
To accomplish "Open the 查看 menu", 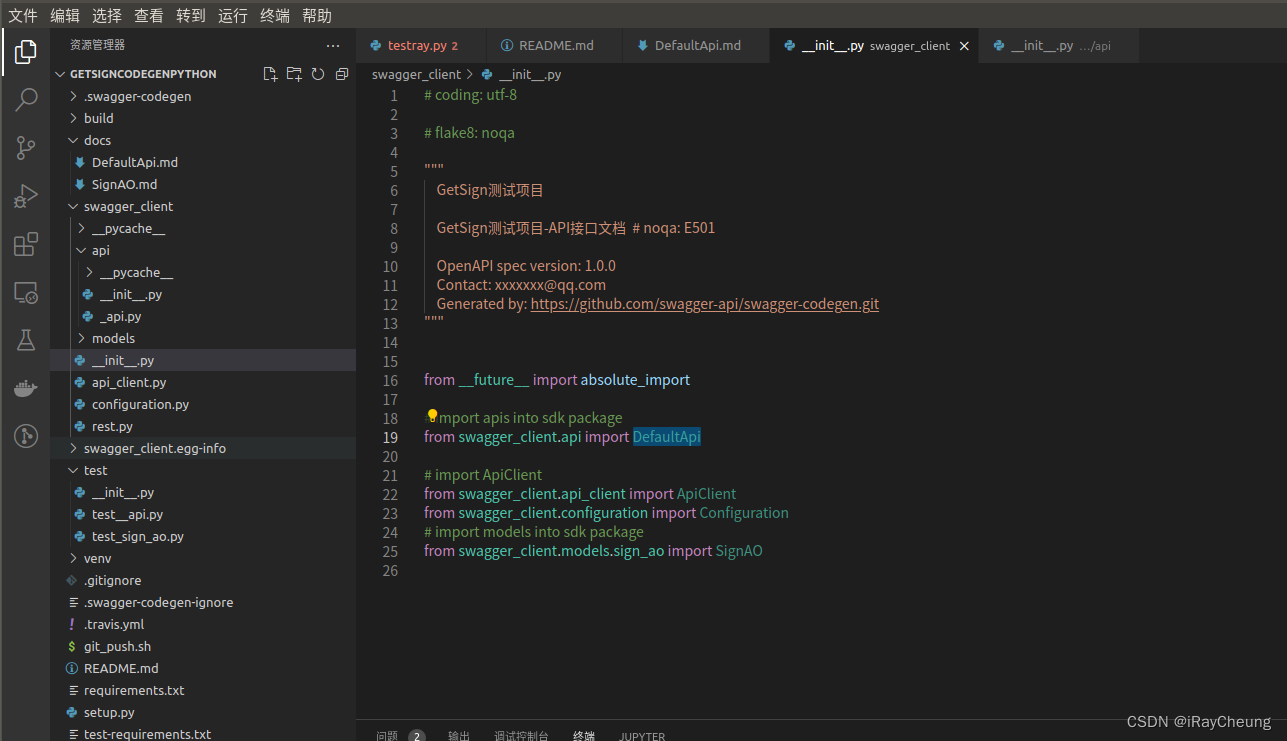I will pyautogui.click(x=149, y=15).
